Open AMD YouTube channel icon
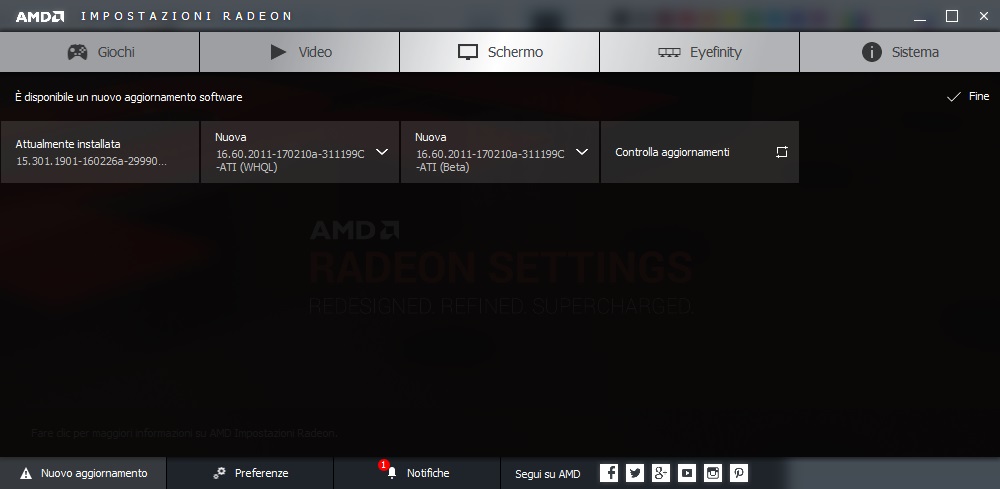Viewport: 1000px width, 489px height. click(x=687, y=473)
